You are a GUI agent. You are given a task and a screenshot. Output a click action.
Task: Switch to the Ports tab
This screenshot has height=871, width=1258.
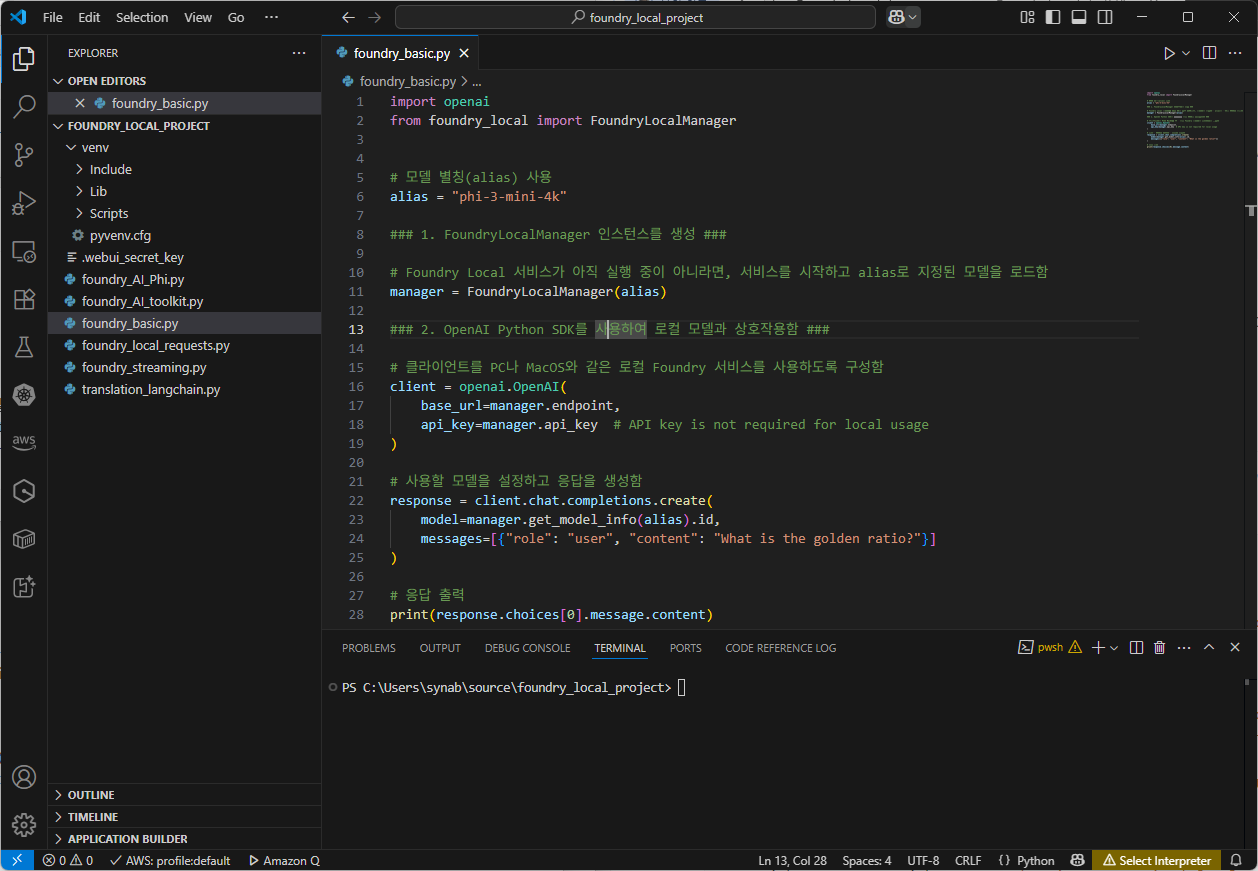pos(685,648)
